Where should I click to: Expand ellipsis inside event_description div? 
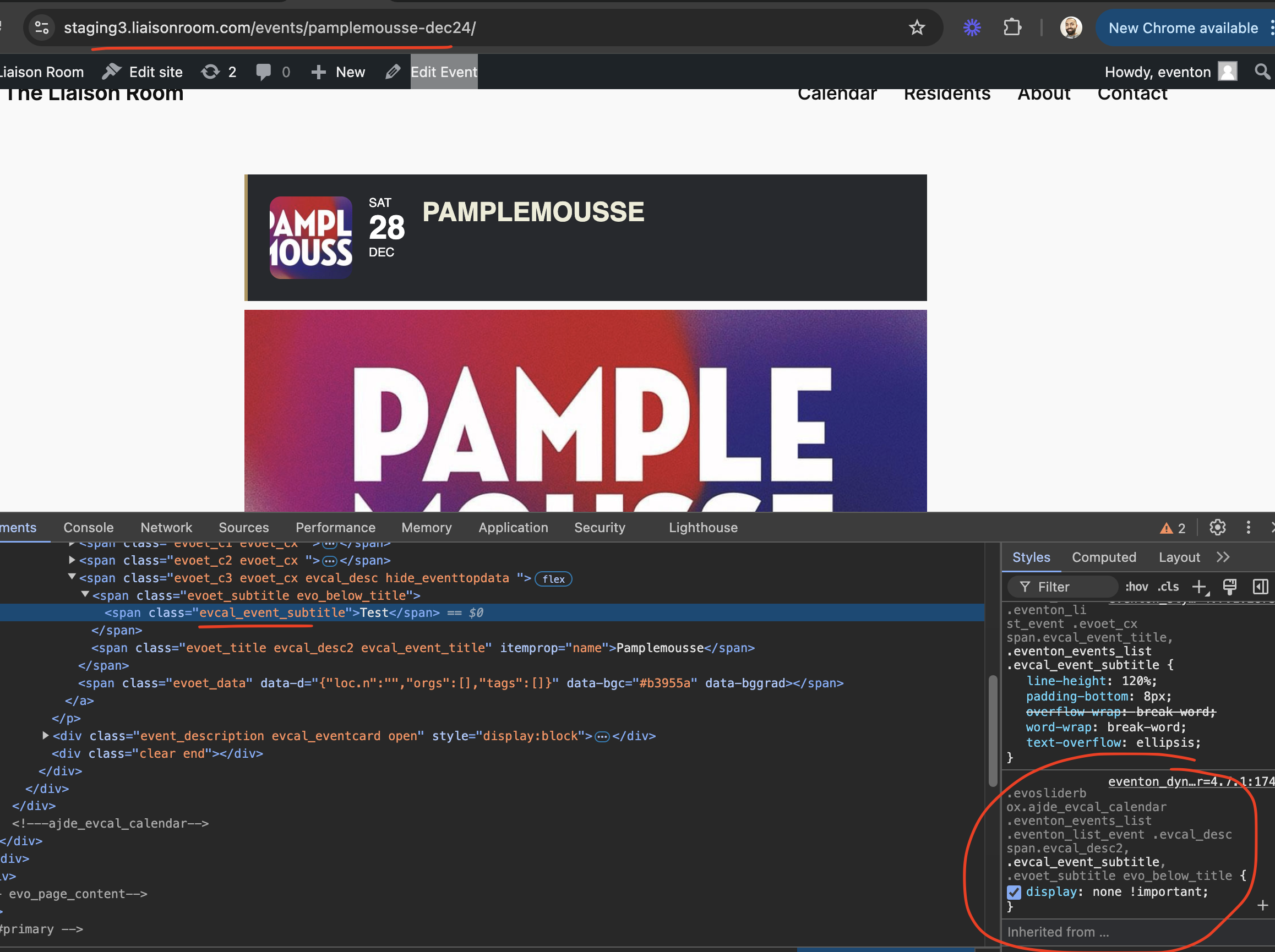(x=602, y=737)
